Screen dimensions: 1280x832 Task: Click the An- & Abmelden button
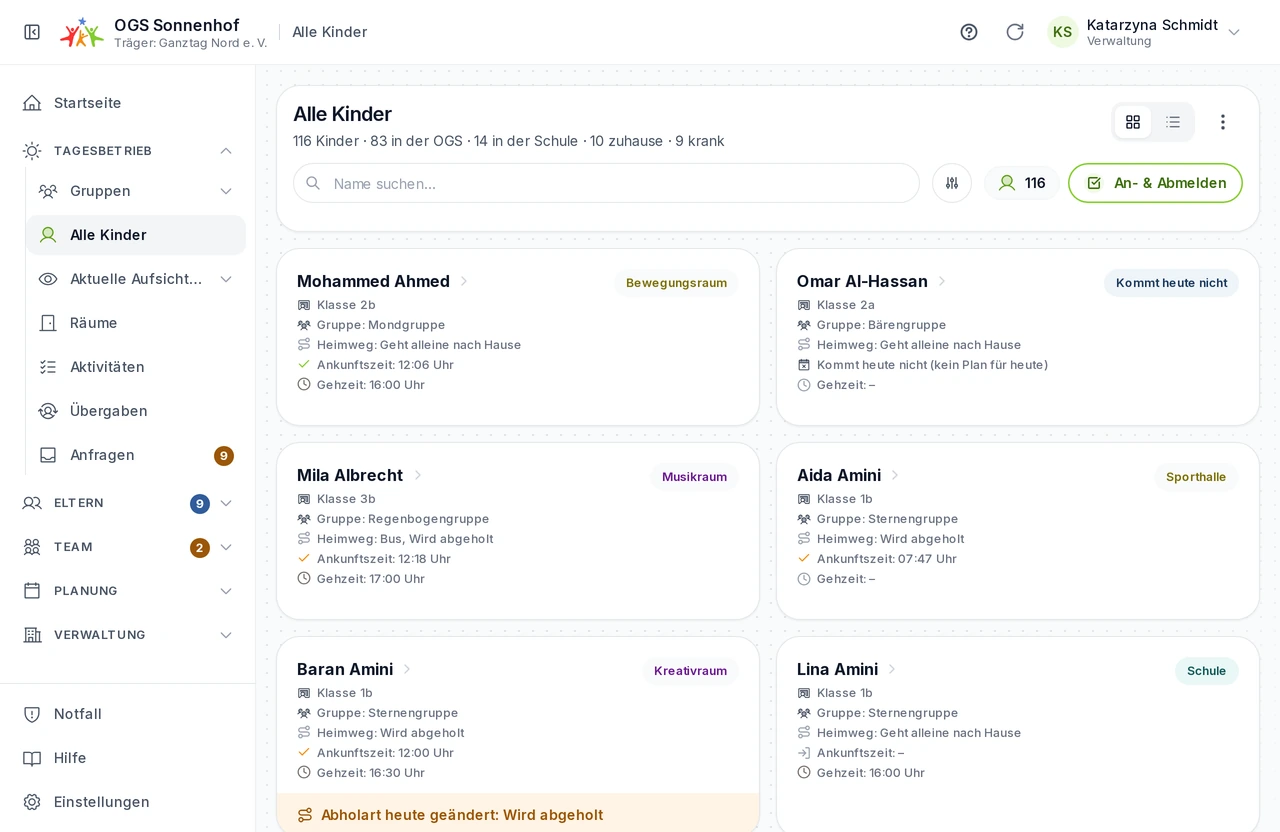click(1155, 183)
